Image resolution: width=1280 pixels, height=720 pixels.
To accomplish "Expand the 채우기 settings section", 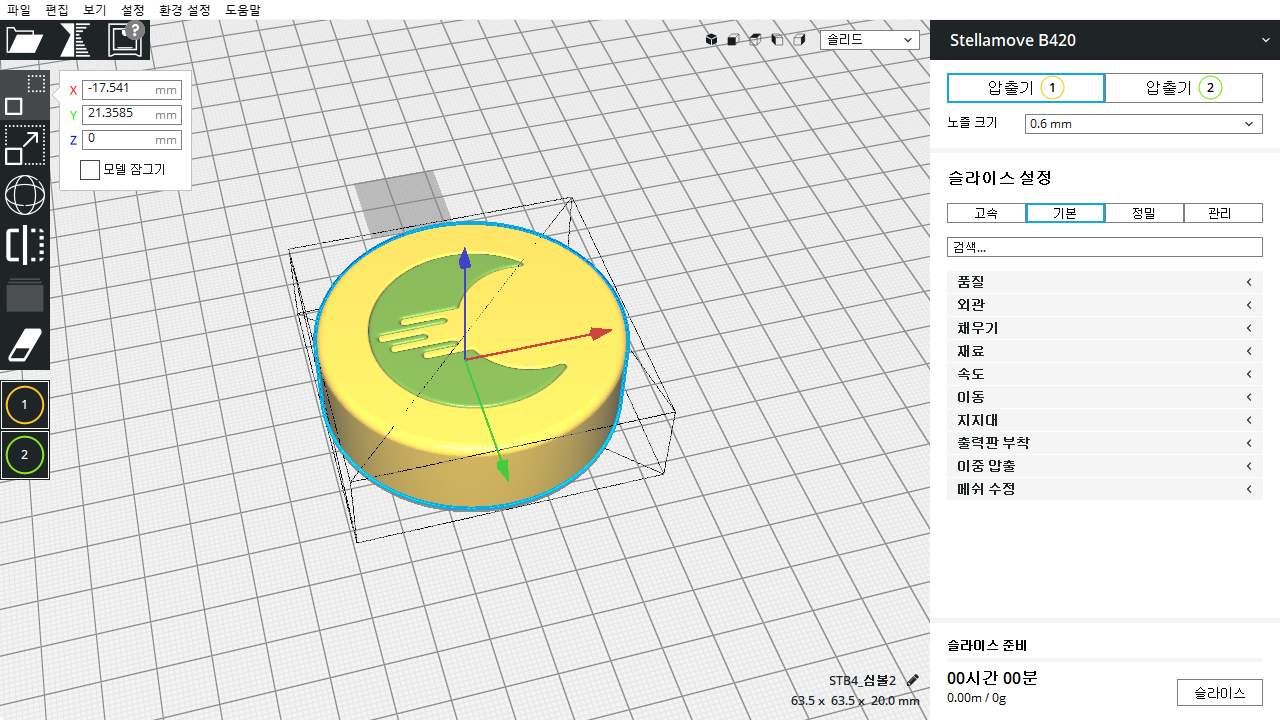I will tap(1105, 328).
